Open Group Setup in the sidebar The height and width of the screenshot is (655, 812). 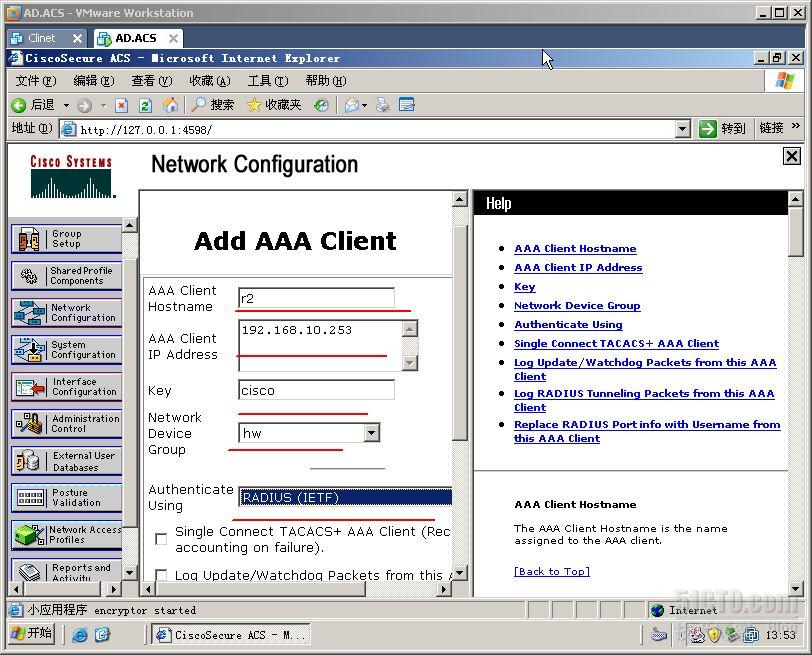coord(66,239)
